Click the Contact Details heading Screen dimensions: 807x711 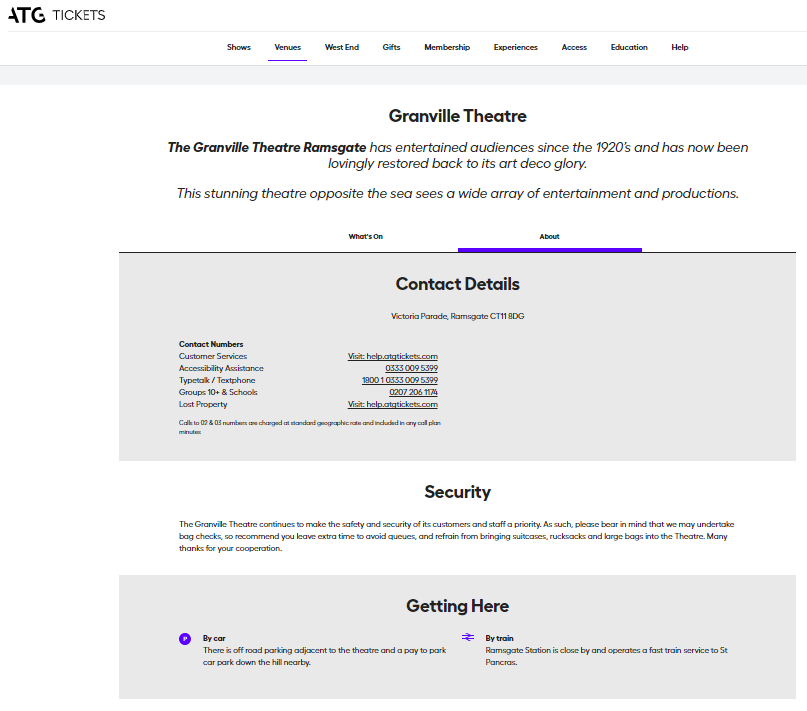point(458,284)
